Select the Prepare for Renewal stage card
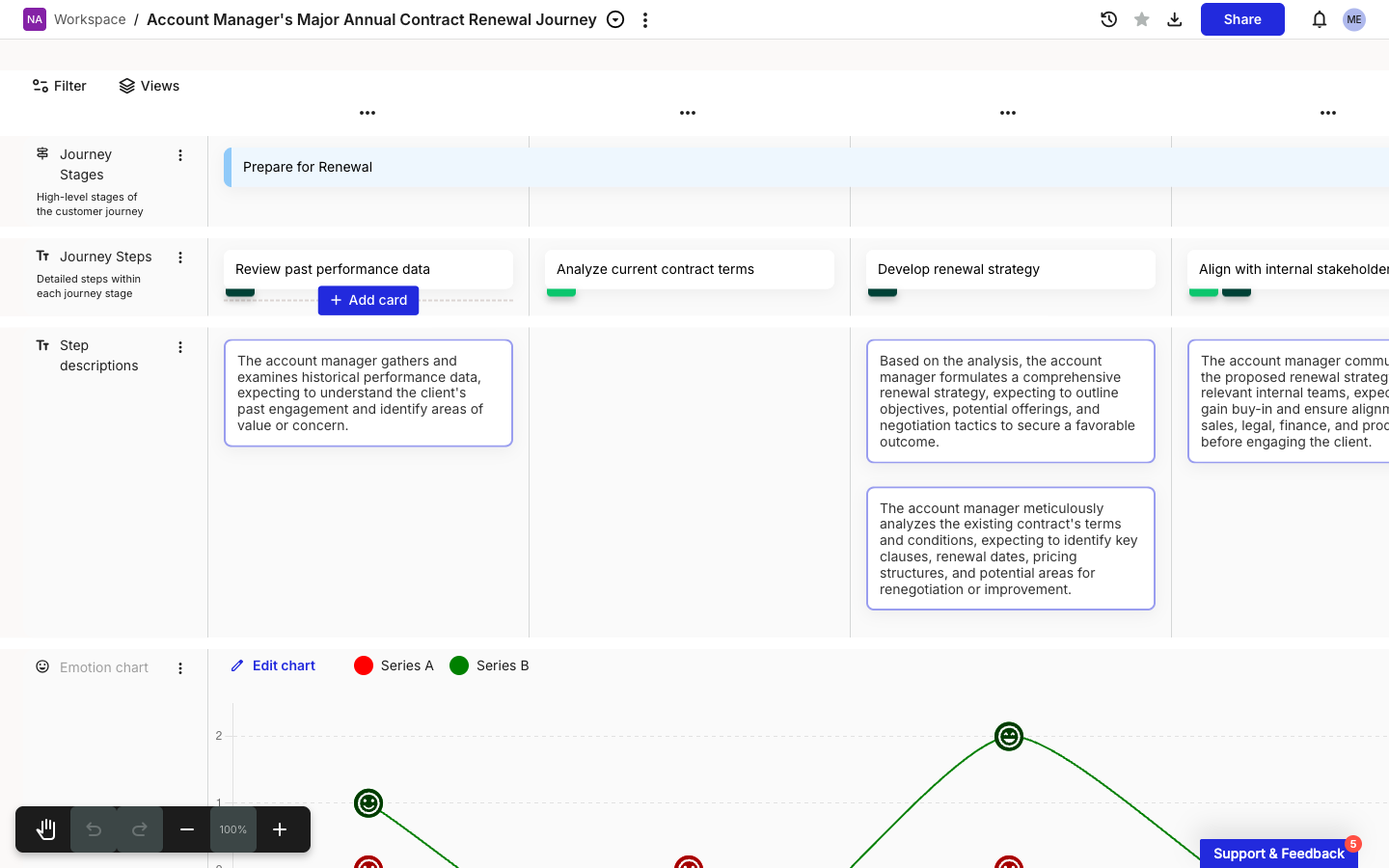Image resolution: width=1389 pixels, height=868 pixels. point(806,167)
